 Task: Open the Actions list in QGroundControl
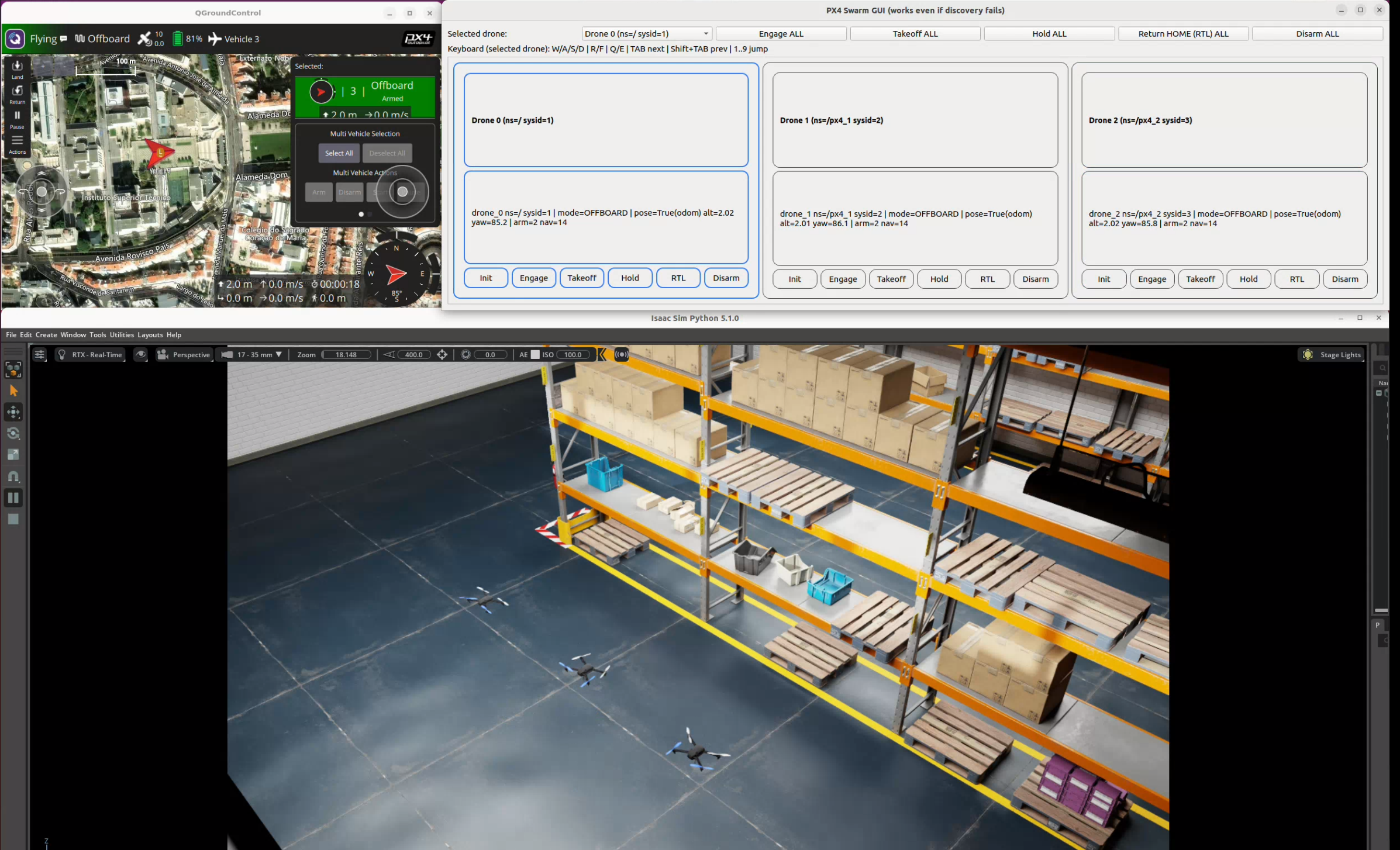coord(18,144)
